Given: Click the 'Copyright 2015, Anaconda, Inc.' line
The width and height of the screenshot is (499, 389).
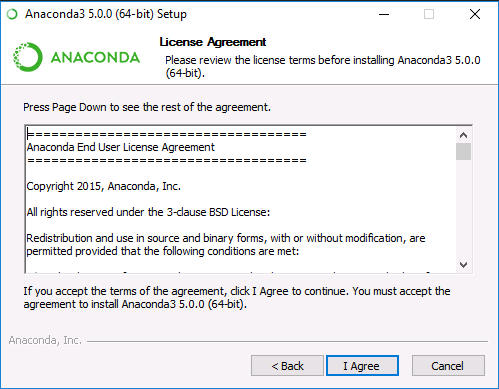Looking at the screenshot, I should [x=104, y=186].
